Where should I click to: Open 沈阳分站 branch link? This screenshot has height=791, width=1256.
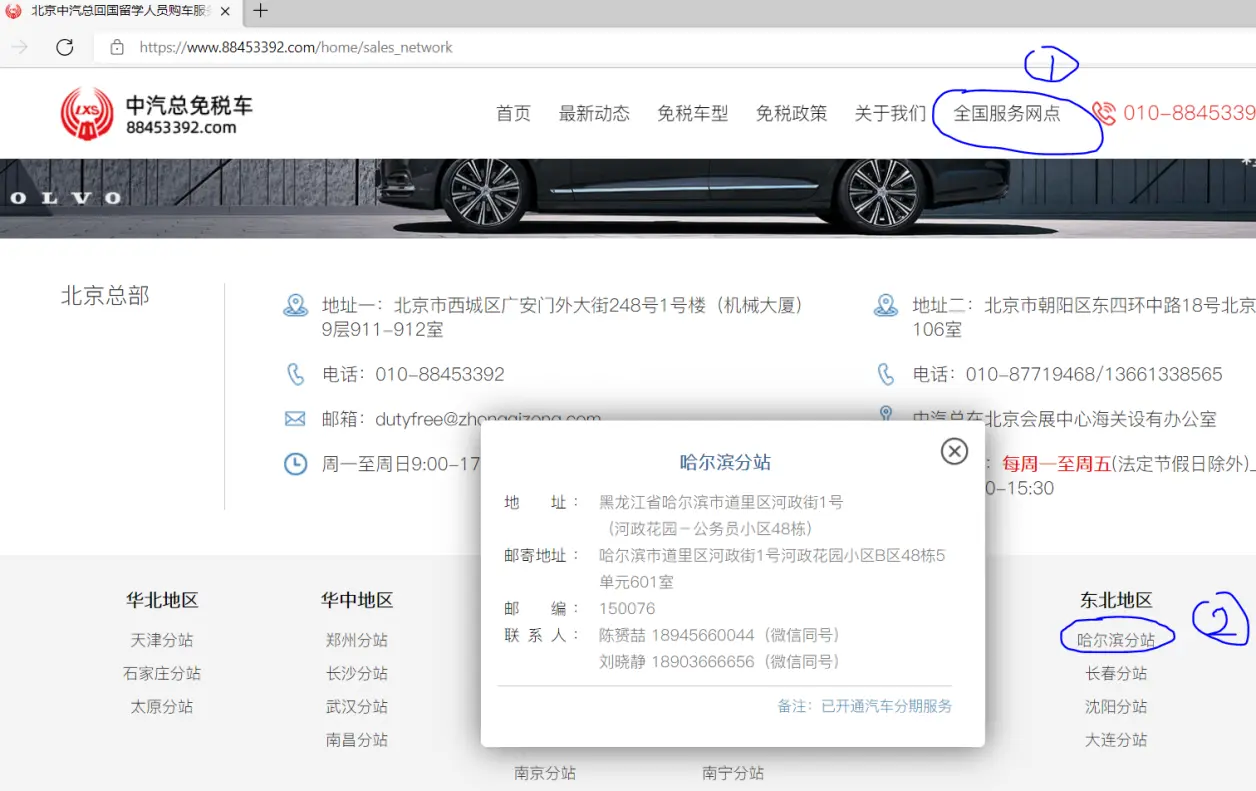pyautogui.click(x=1116, y=706)
